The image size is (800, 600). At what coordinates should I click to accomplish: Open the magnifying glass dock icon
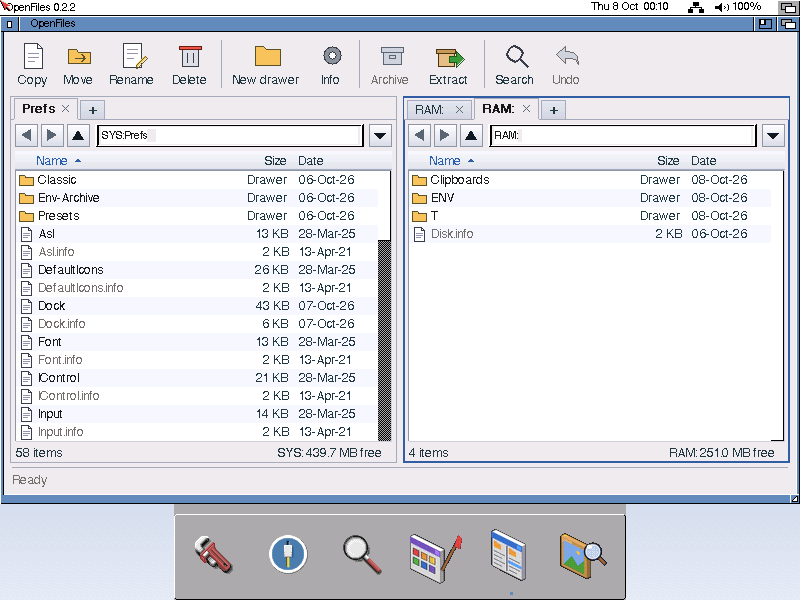[362, 554]
